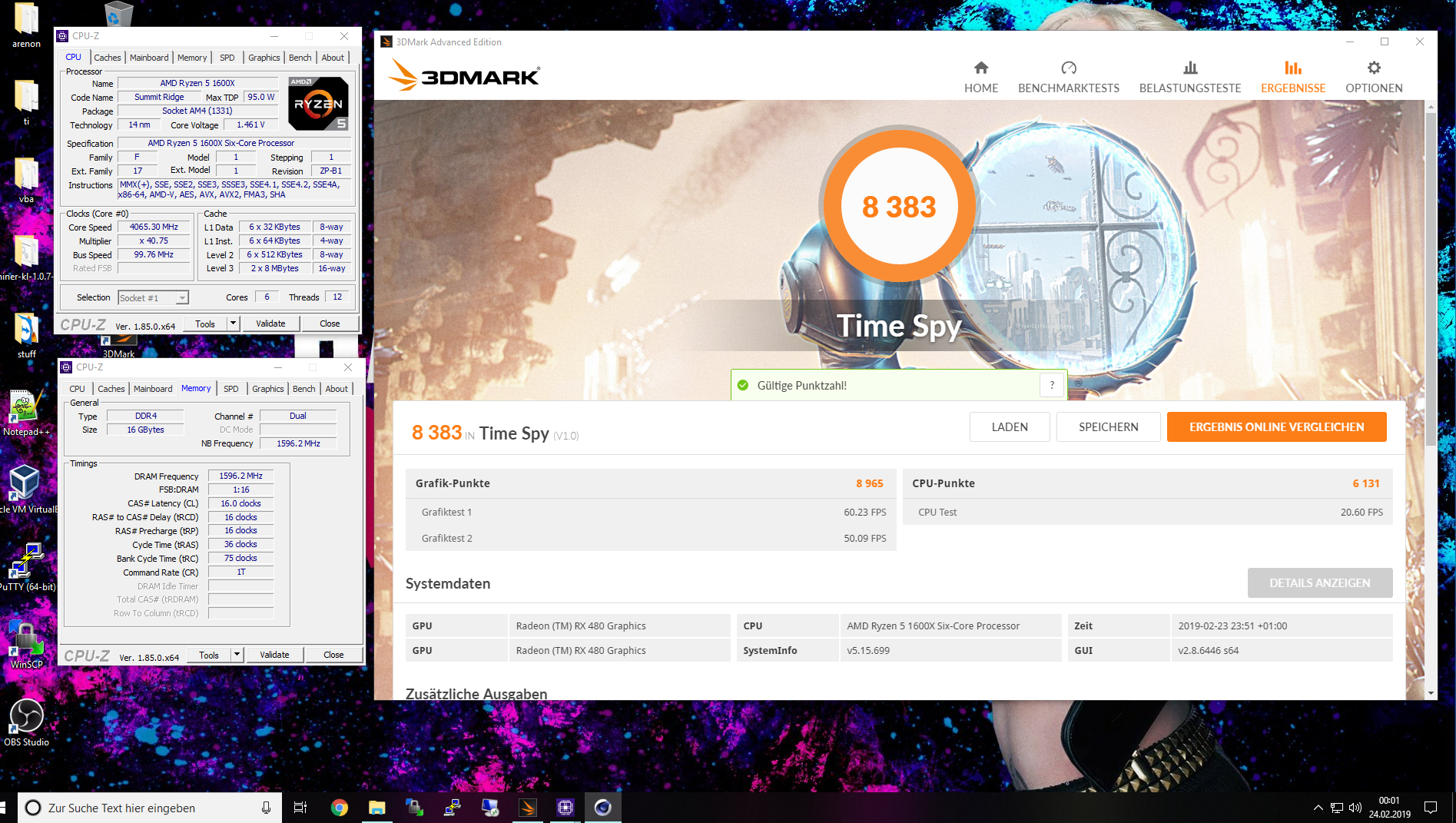The width and height of the screenshot is (1456, 823).
Task: Open the vba desktop folder
Action: click(x=26, y=180)
